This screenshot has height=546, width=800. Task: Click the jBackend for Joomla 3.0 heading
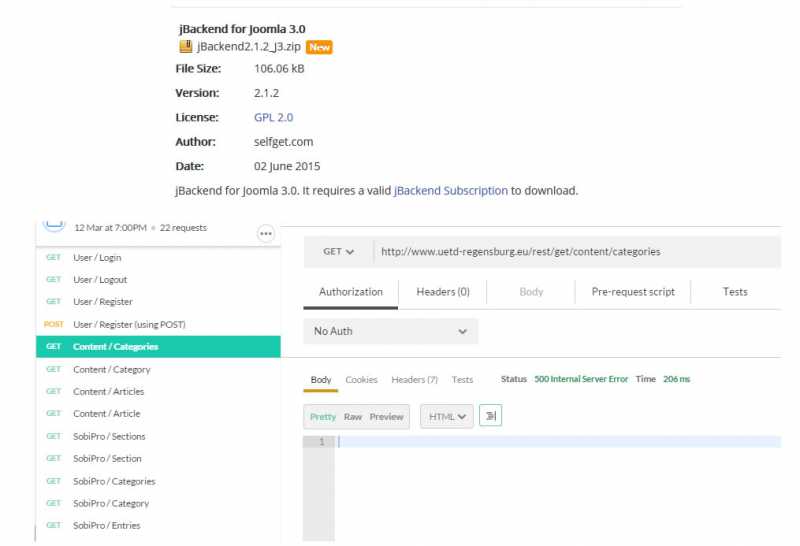pyautogui.click(x=242, y=29)
